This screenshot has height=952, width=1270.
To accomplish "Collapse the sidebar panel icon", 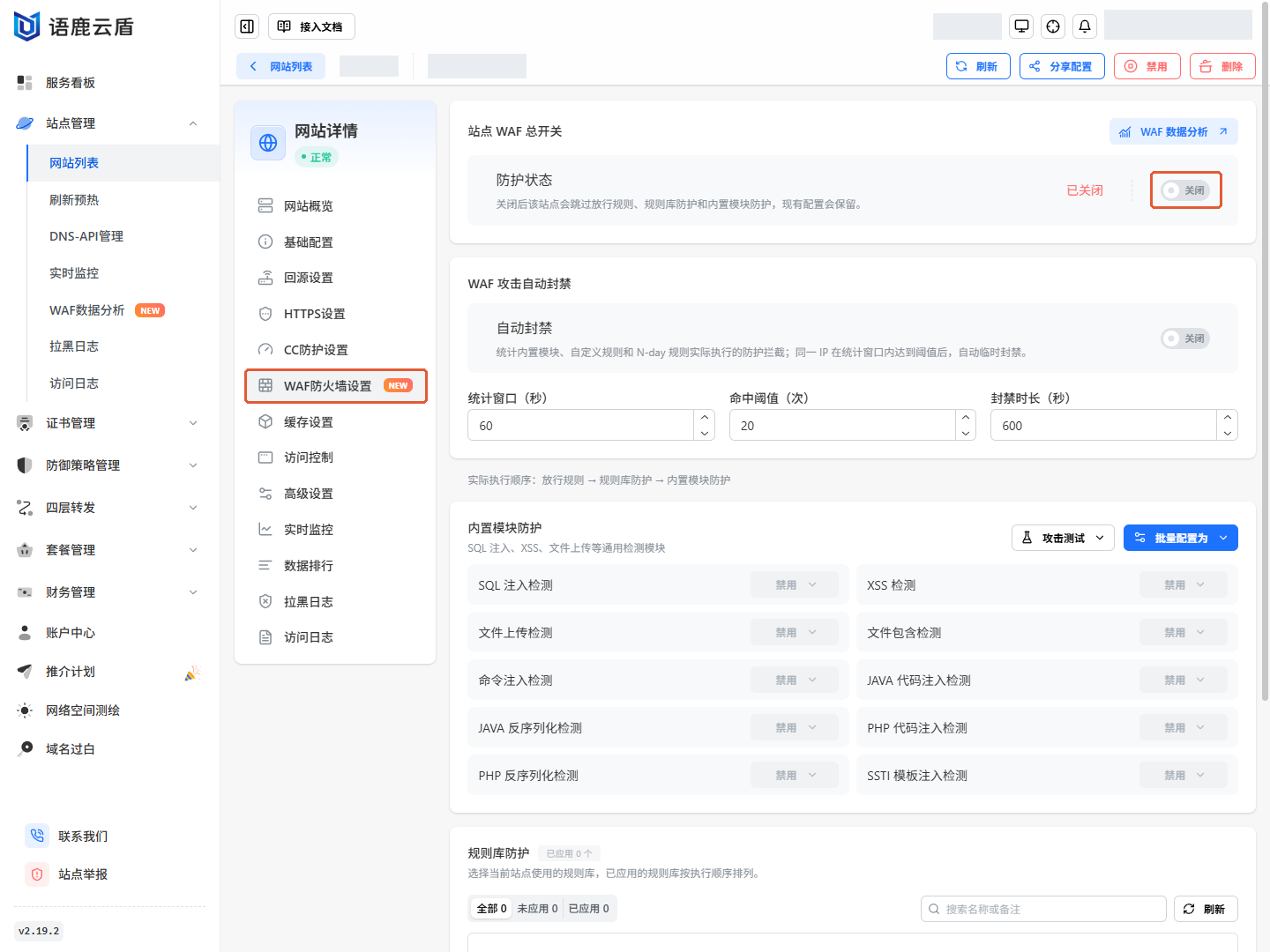I will pos(247,26).
